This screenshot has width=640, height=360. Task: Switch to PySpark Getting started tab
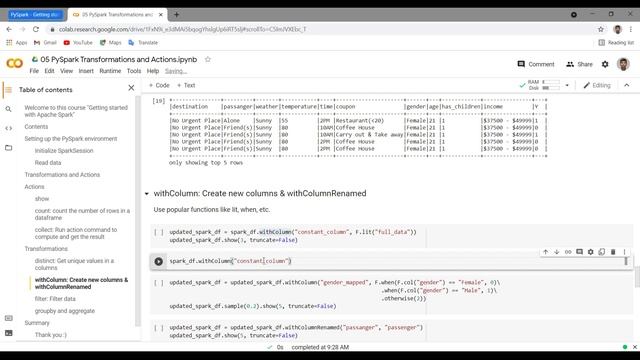(x=36, y=15)
